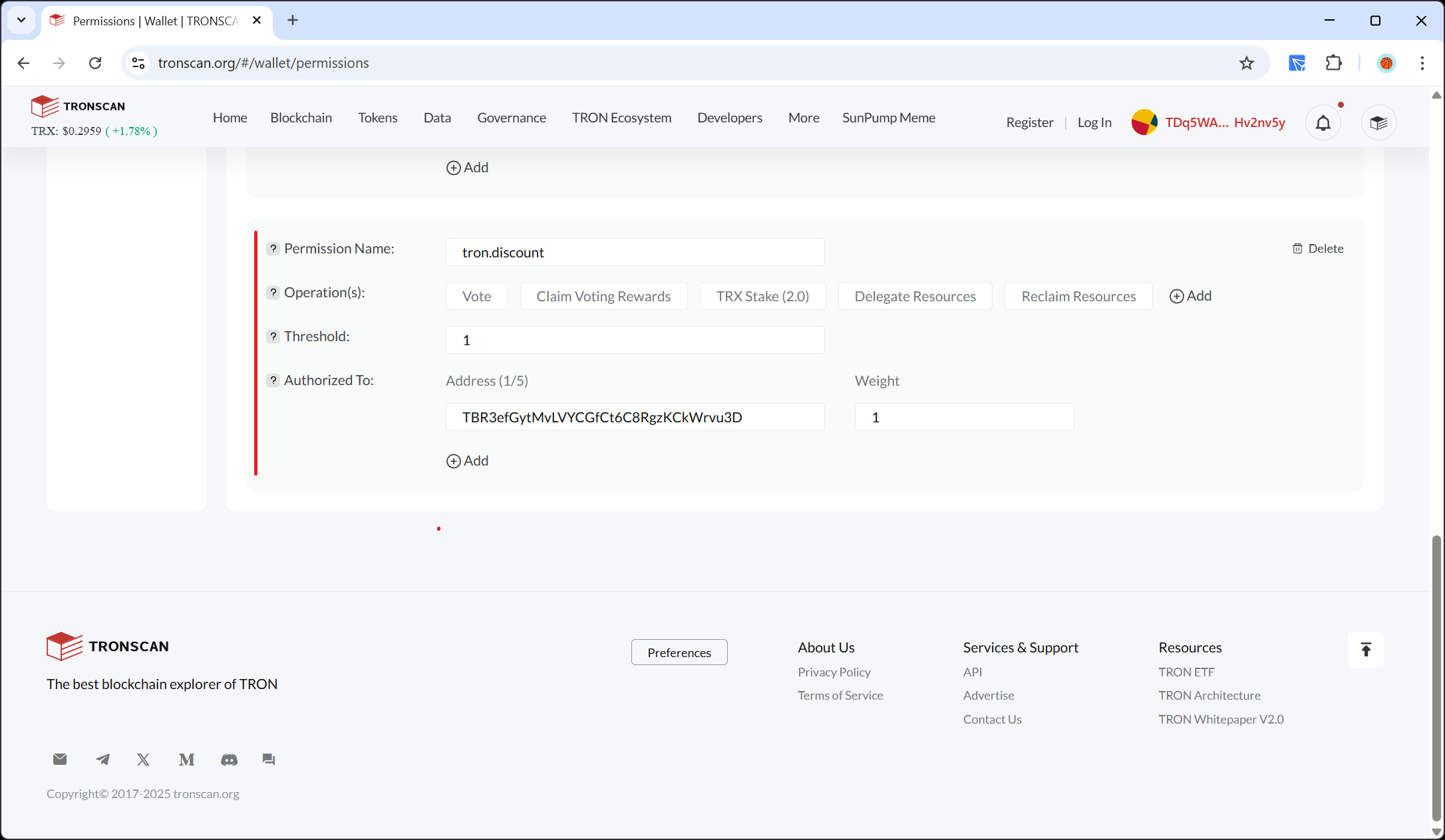
Task: Open the More menu
Action: (x=804, y=118)
